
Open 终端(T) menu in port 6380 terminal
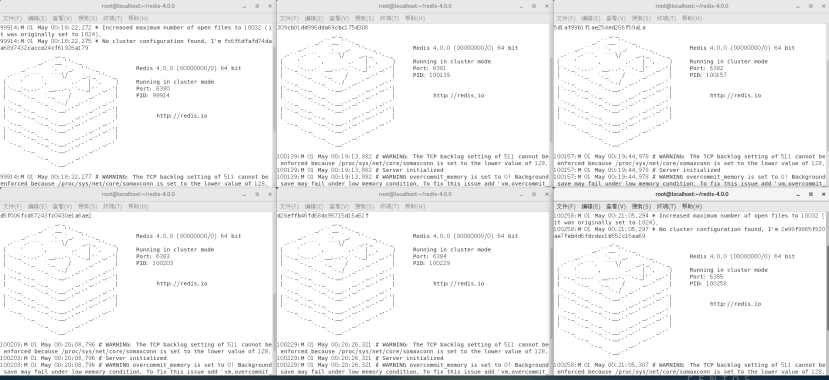pos(113,18)
